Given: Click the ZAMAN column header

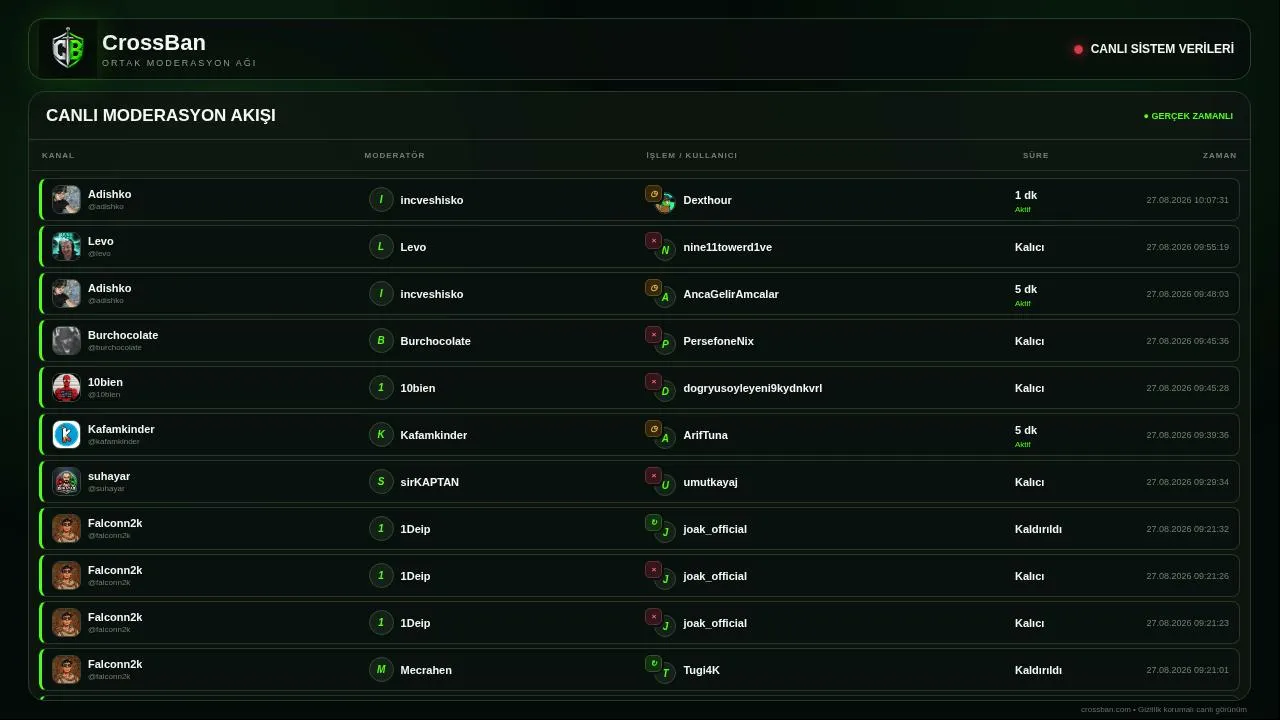Looking at the screenshot, I should [x=1220, y=156].
